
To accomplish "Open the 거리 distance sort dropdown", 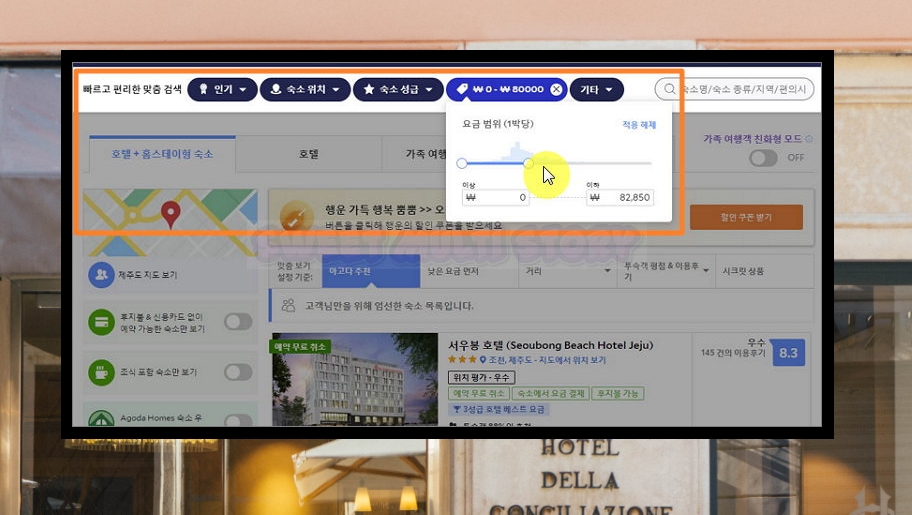I will [x=568, y=271].
